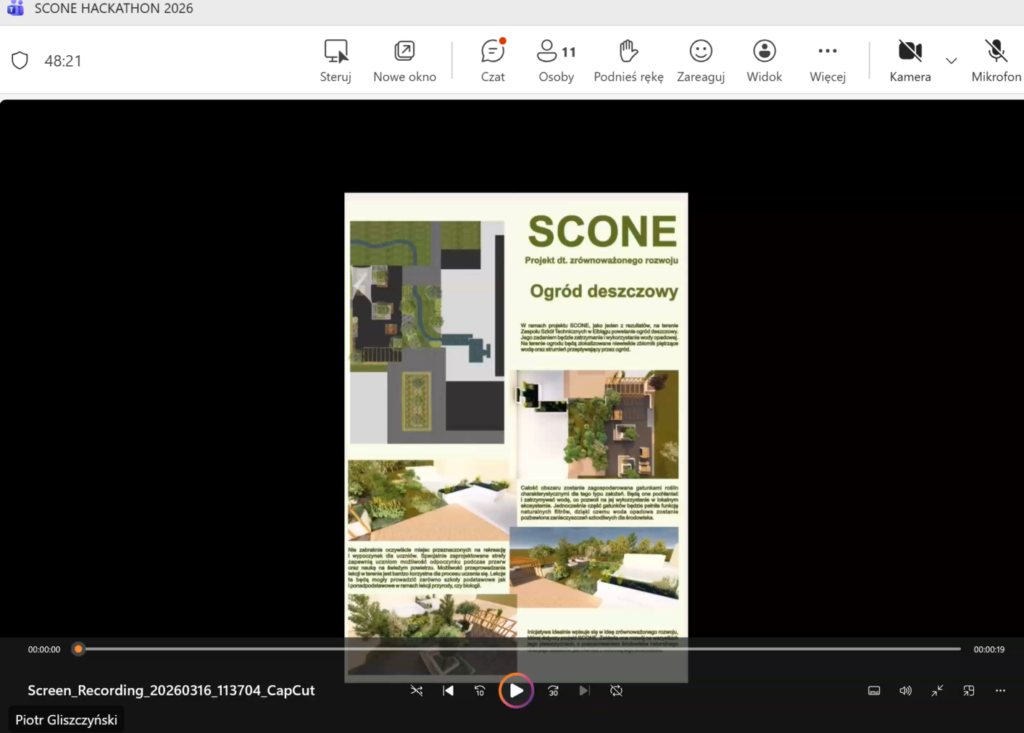Click the video seek bar
This screenshot has width=1024, height=733.
point(520,649)
